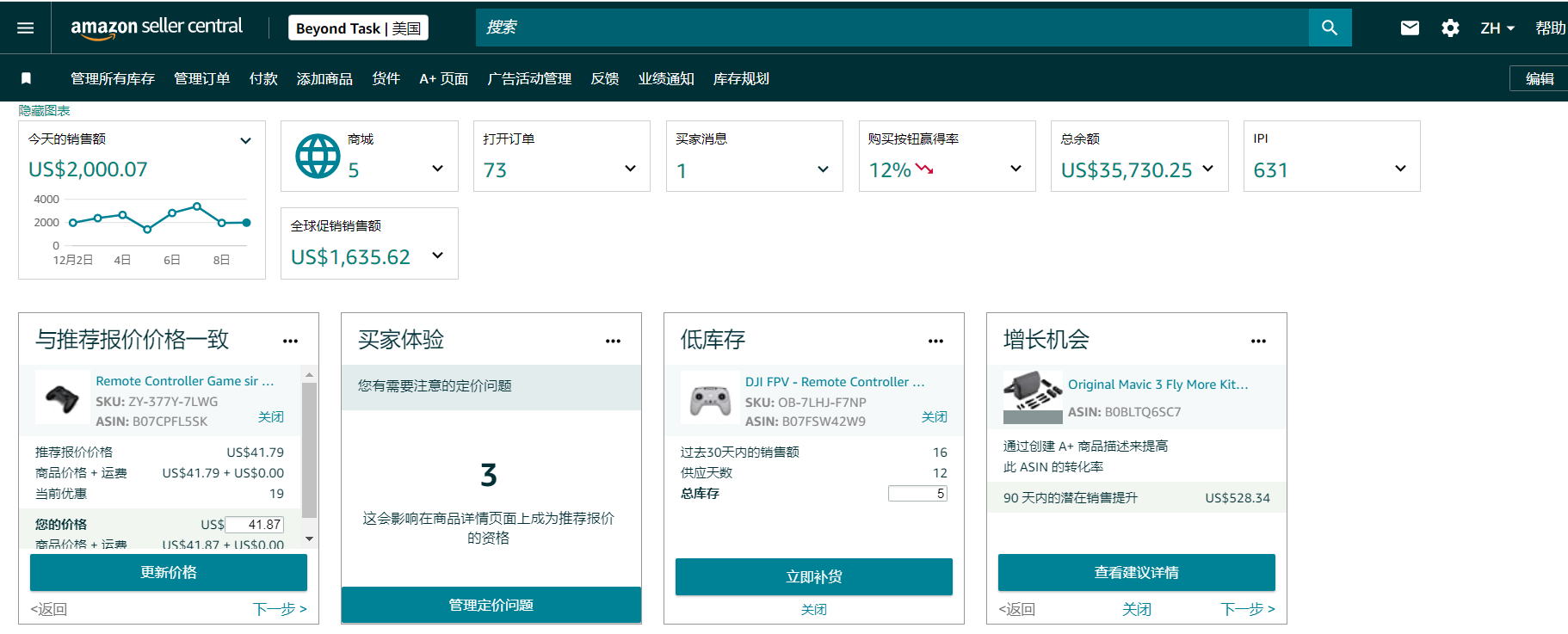Viewport: 1568px width, 634px height.
Task: Click the 编辑 button in navigation bar
Action: click(x=1540, y=78)
